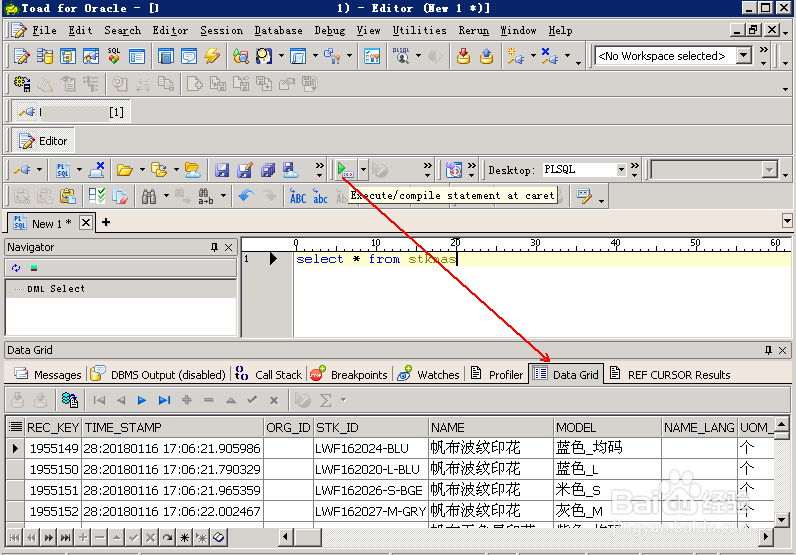The height and width of the screenshot is (555, 796).
Task: Expand the find binoculars dropdown arrow
Action: (166, 196)
